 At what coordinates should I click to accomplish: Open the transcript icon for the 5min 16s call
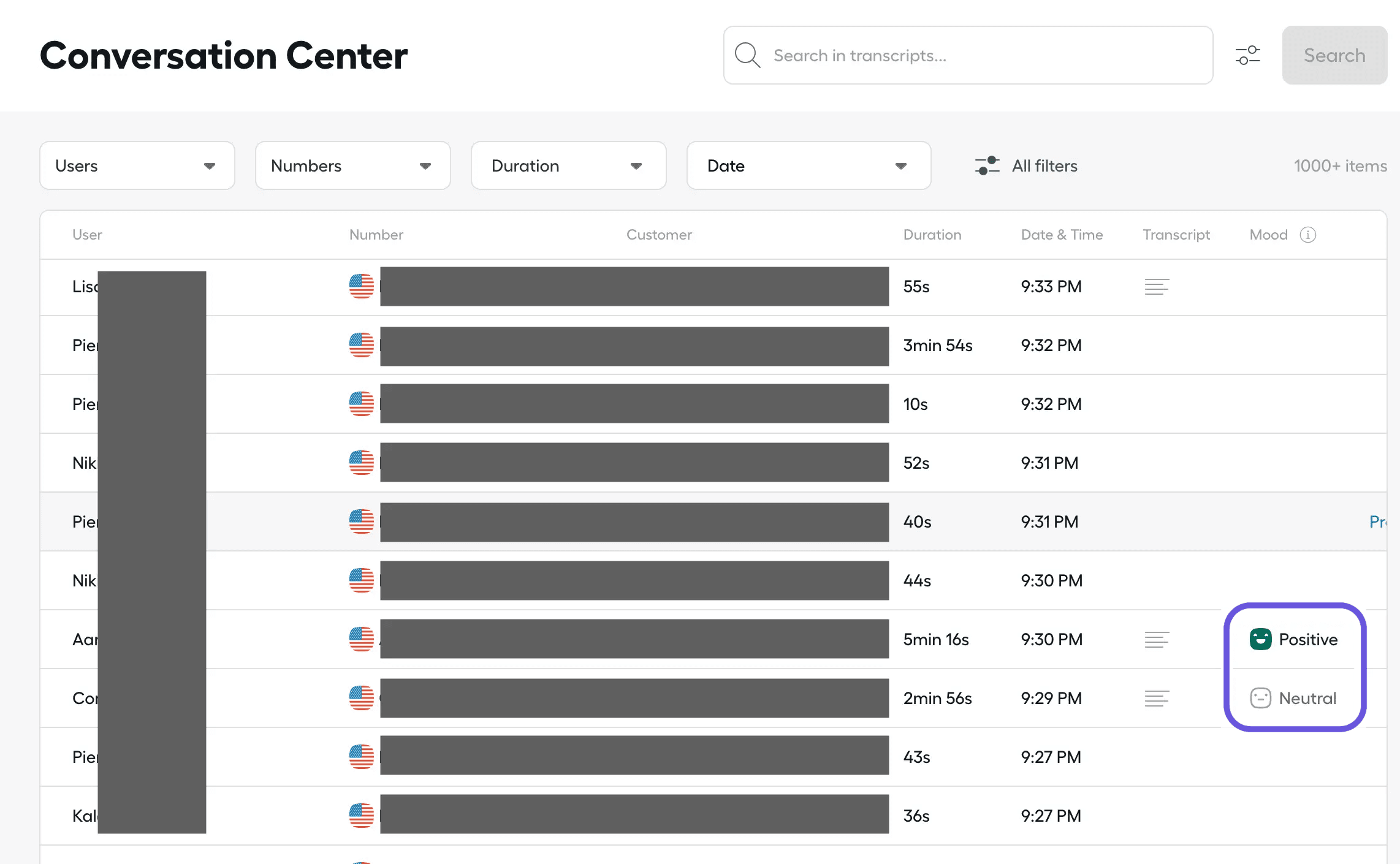coord(1157,639)
